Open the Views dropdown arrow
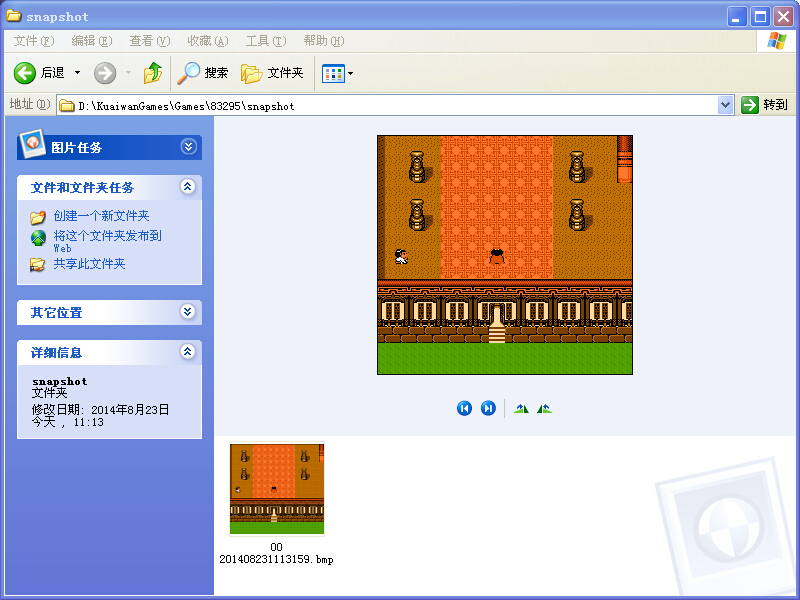 point(351,73)
